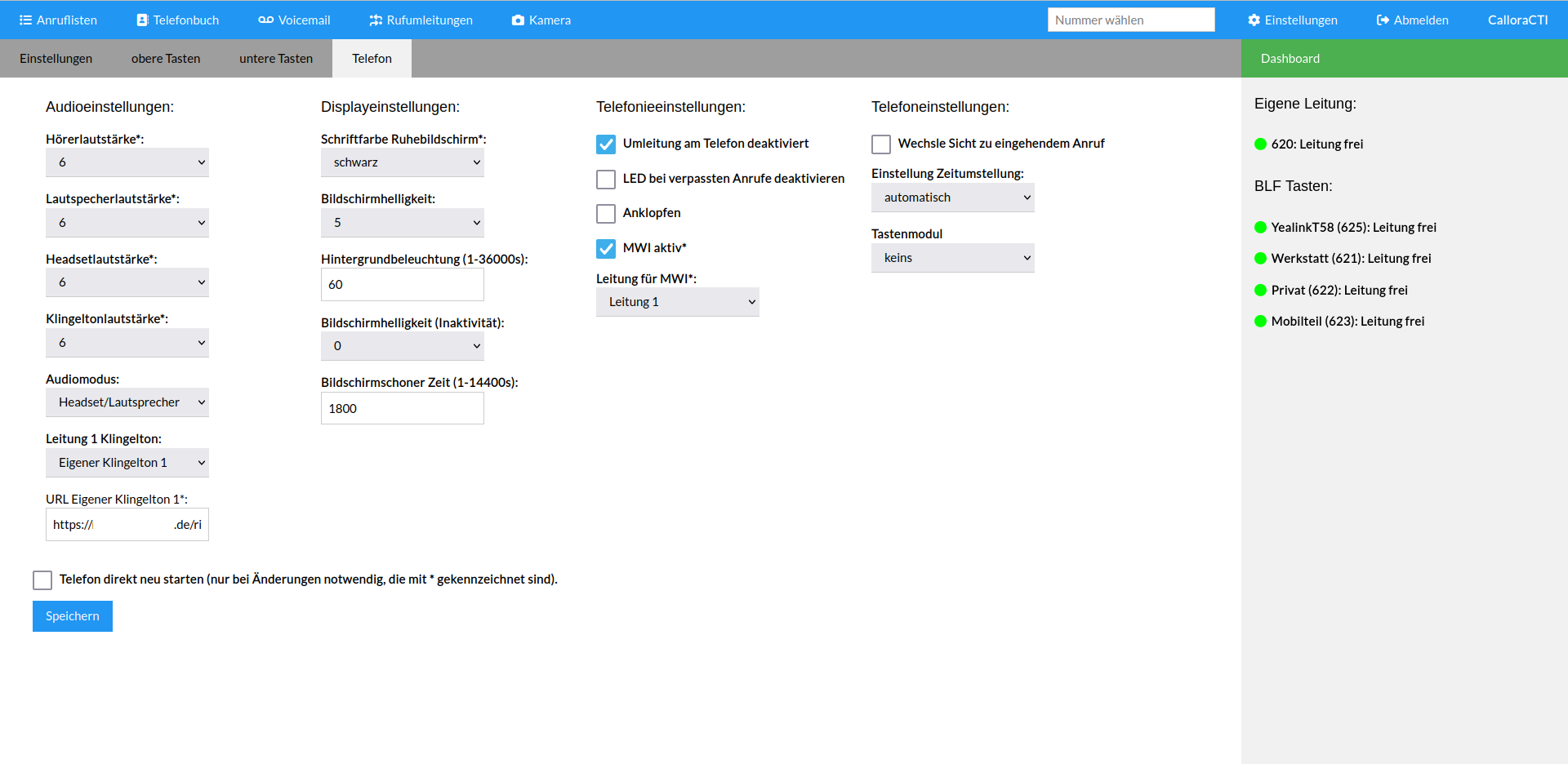Click the Bildschirmschoner Zeit input field
This screenshot has height=764, width=1568.
[403, 408]
